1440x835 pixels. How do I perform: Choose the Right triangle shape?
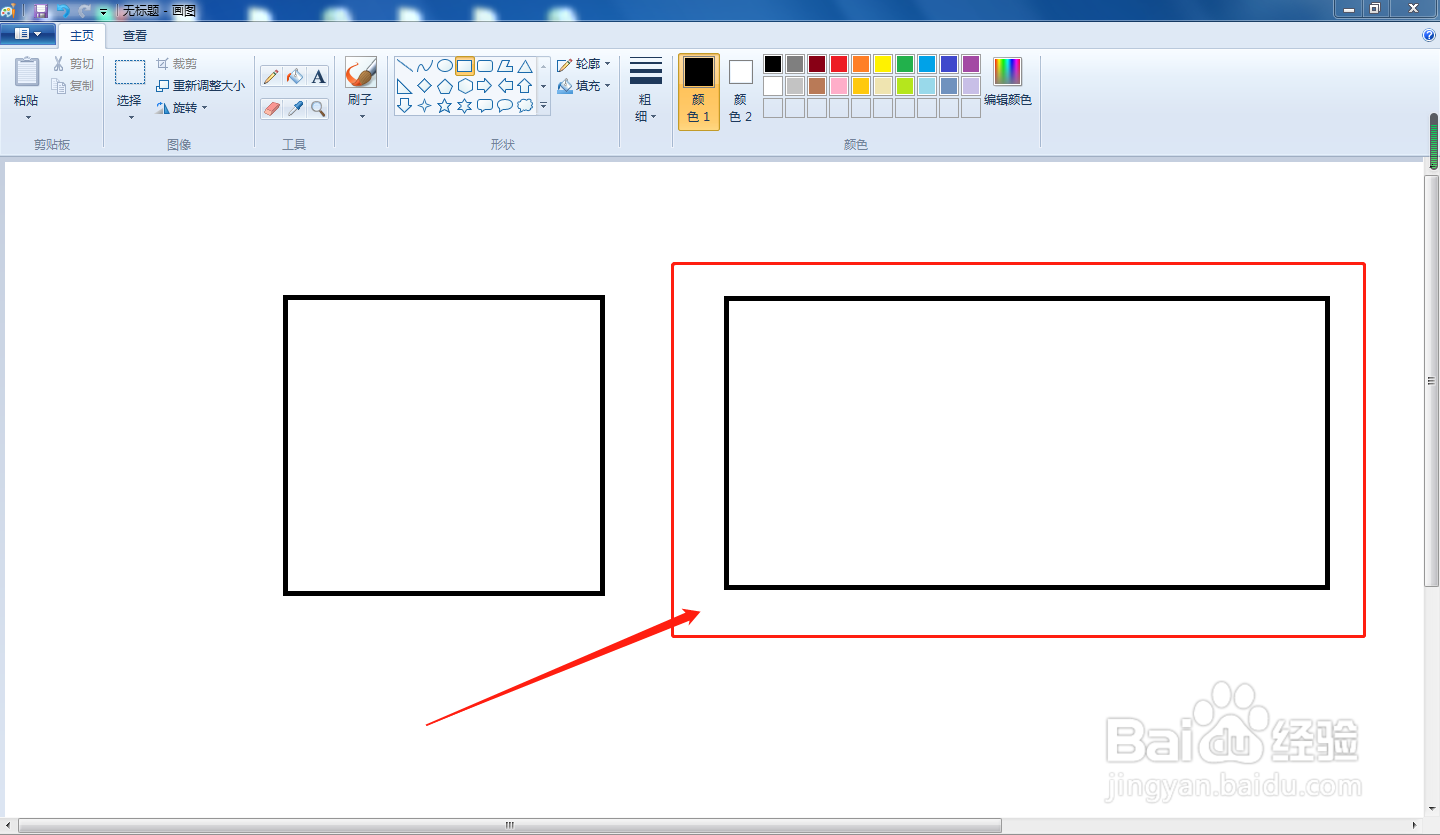405,86
